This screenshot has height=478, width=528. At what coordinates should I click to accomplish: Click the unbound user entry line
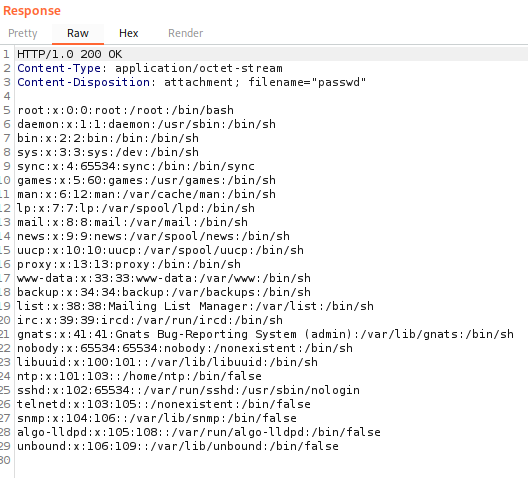pyautogui.click(x=178, y=446)
